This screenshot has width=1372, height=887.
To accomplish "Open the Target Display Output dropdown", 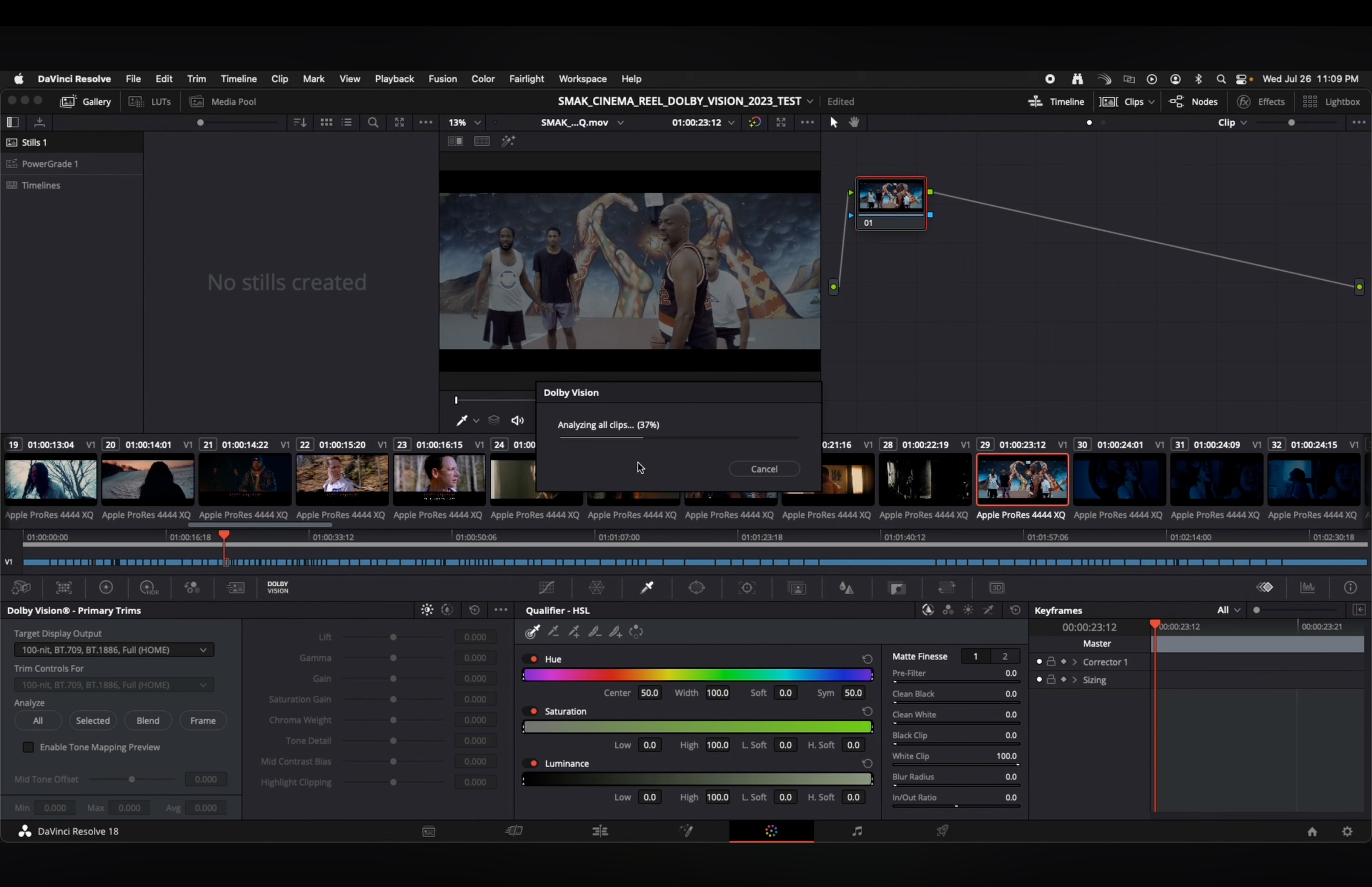I will tap(114, 650).
